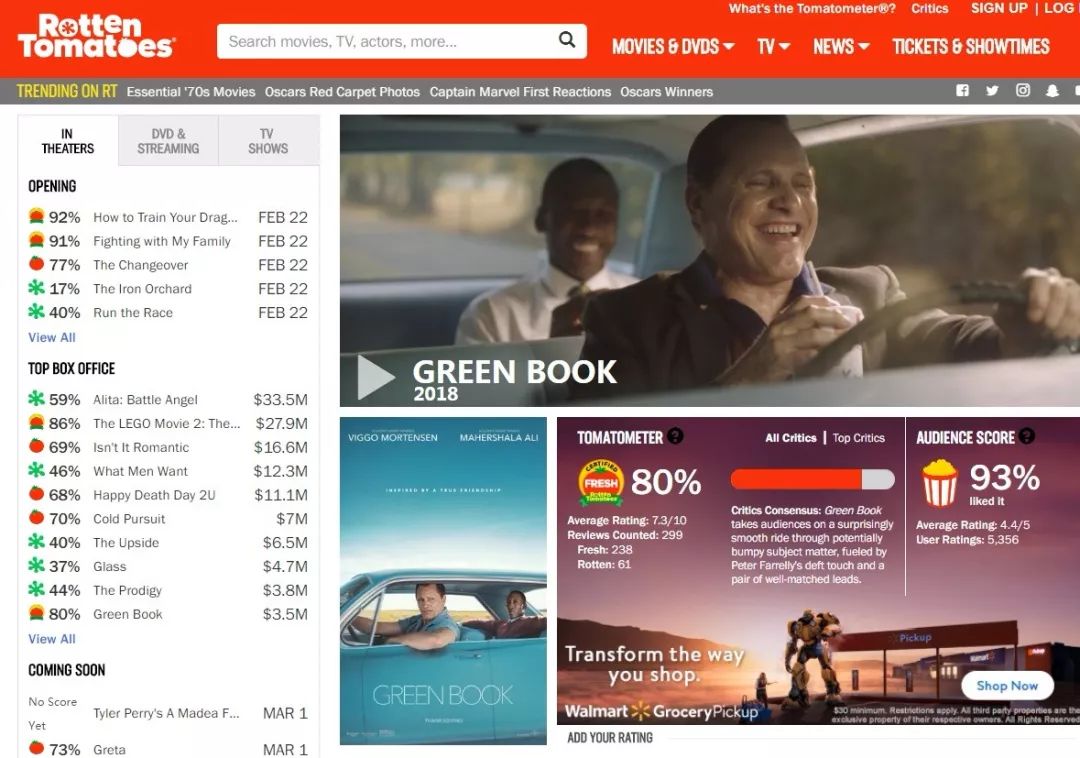Viewport: 1080px width, 758px height.
Task: Click tomato icon next to Isn't It Romantic
Action: pyautogui.click(x=37, y=446)
